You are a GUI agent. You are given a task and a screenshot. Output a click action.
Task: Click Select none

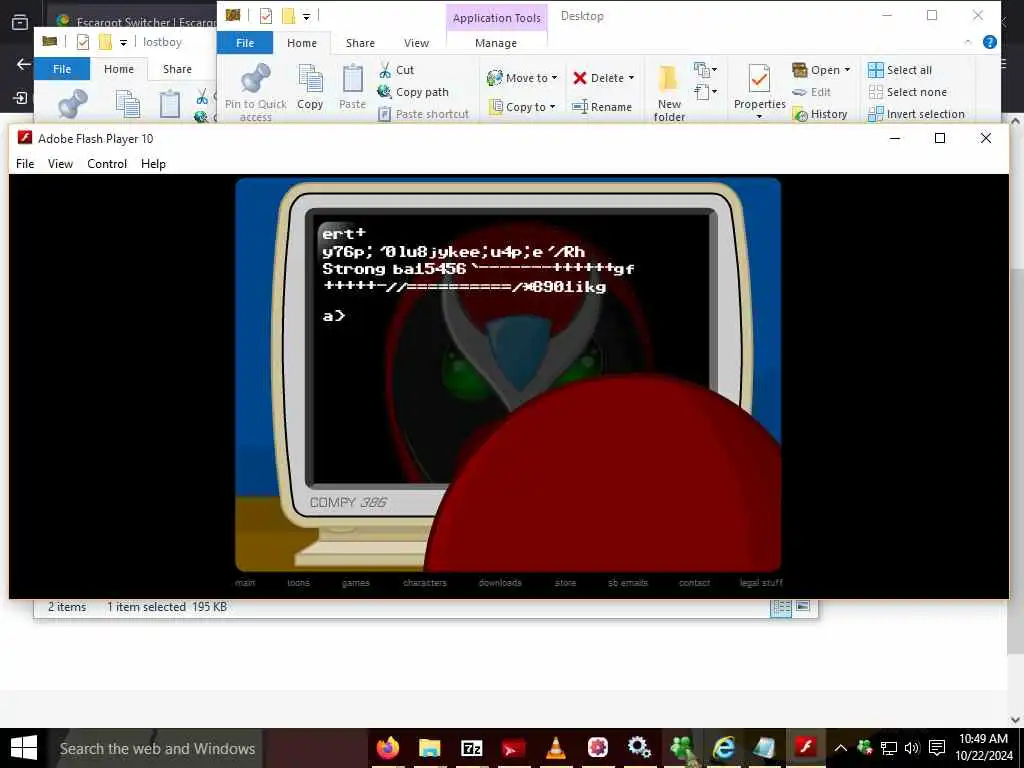click(x=908, y=92)
